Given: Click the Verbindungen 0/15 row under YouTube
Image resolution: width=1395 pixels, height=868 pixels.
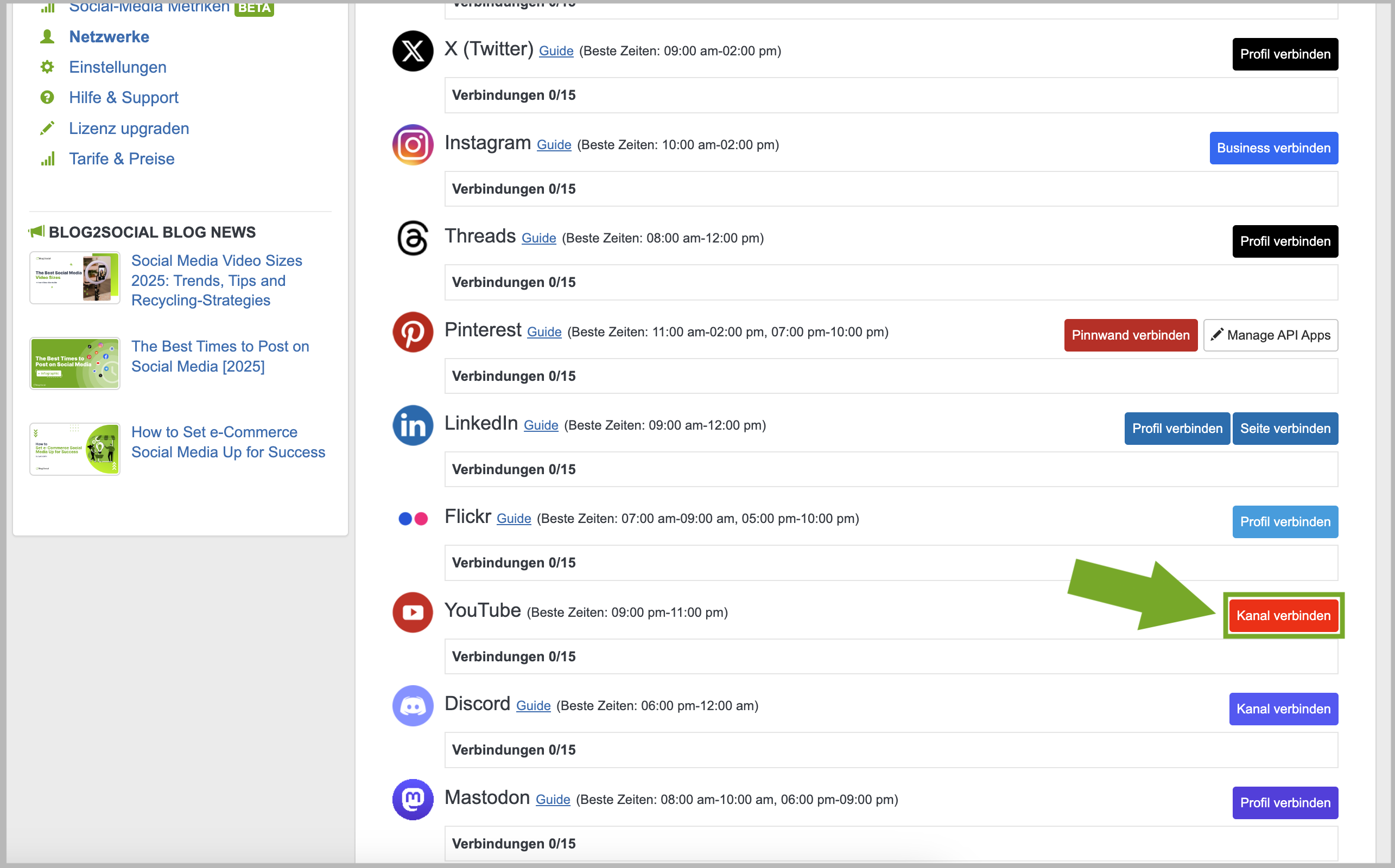Looking at the screenshot, I should coord(891,657).
